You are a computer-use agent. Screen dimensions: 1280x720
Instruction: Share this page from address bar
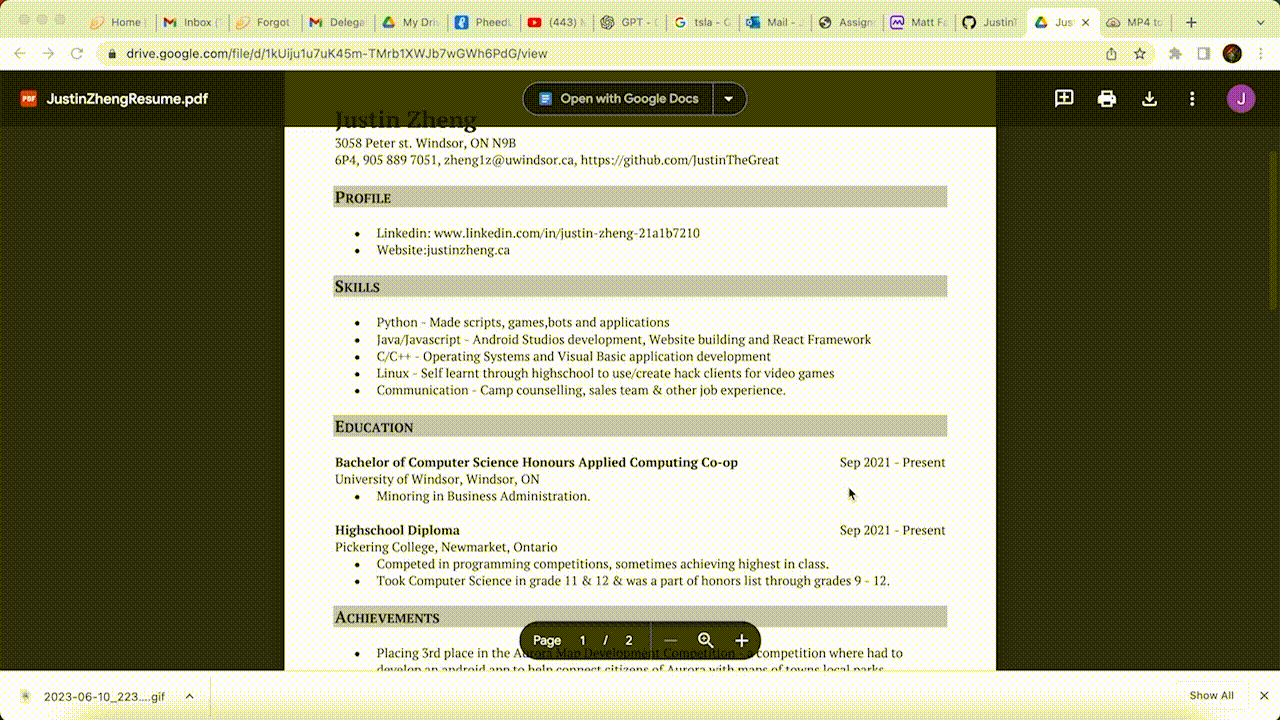click(1111, 54)
